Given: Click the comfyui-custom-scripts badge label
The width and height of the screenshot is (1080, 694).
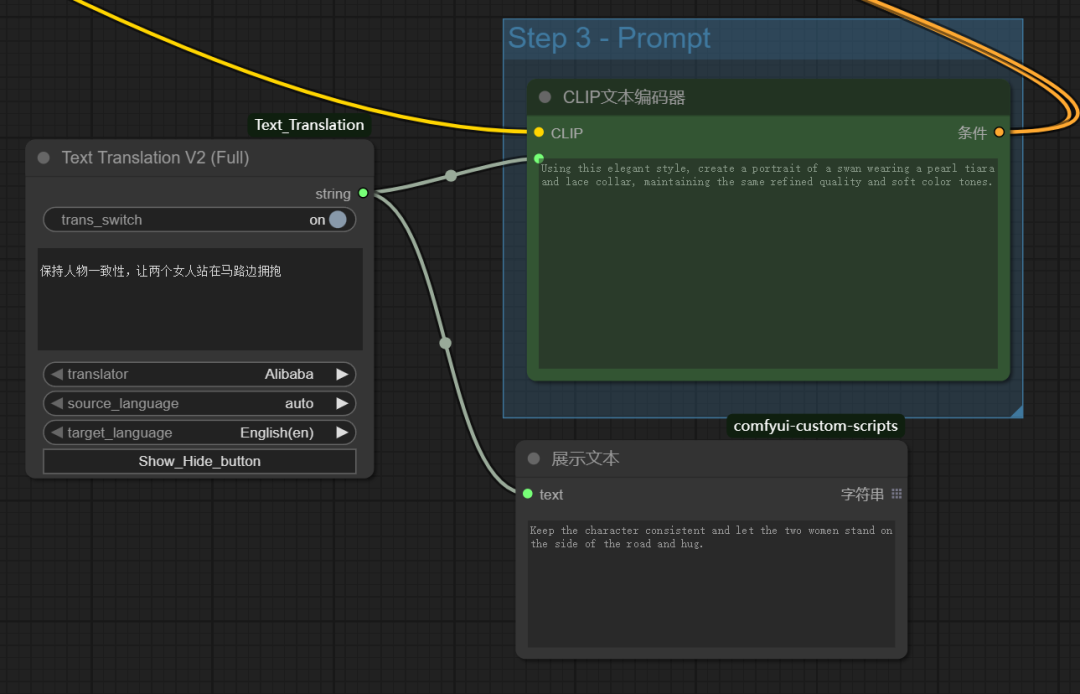Looking at the screenshot, I should click(816, 425).
